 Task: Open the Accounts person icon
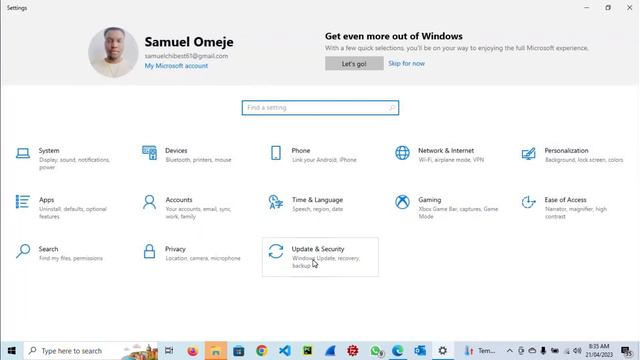(149, 202)
